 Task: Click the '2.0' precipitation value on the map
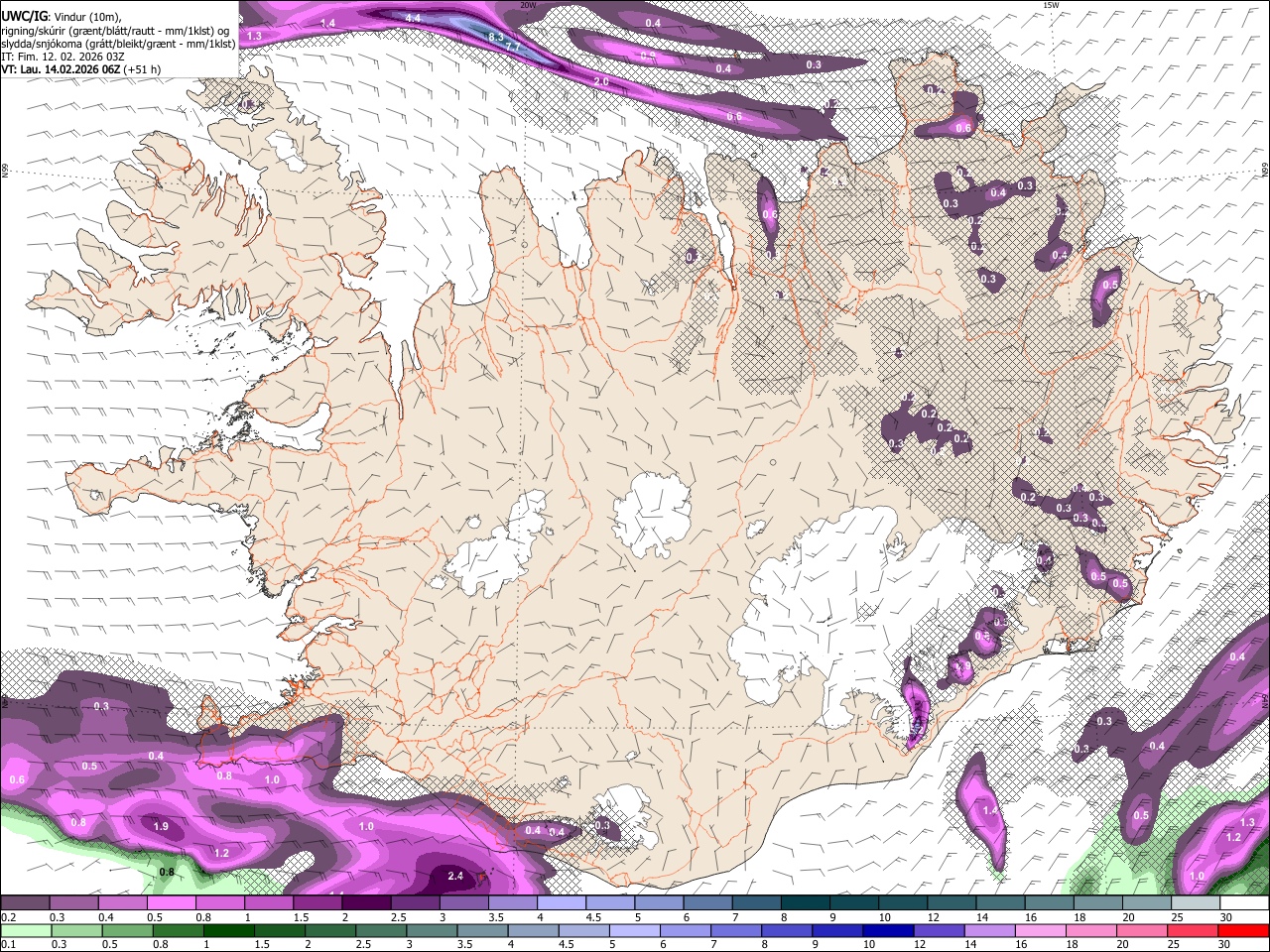pyautogui.click(x=601, y=81)
